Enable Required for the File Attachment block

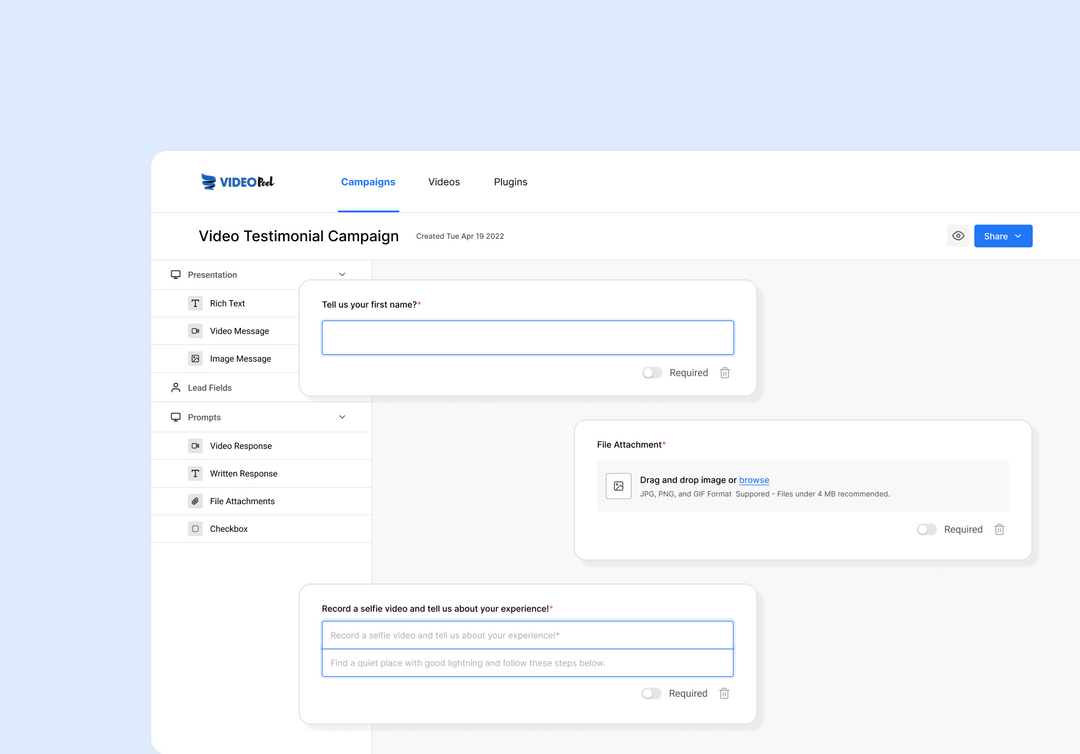point(926,529)
